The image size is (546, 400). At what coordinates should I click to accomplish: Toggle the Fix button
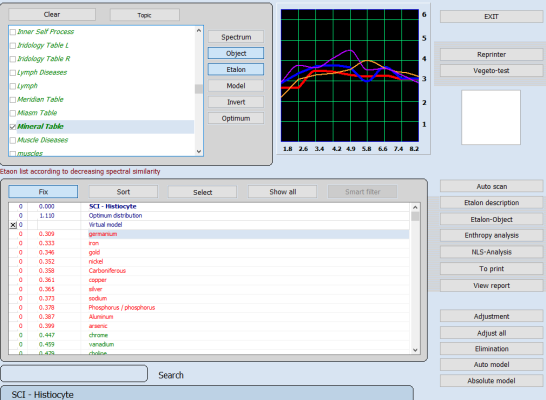pyautogui.click(x=43, y=191)
